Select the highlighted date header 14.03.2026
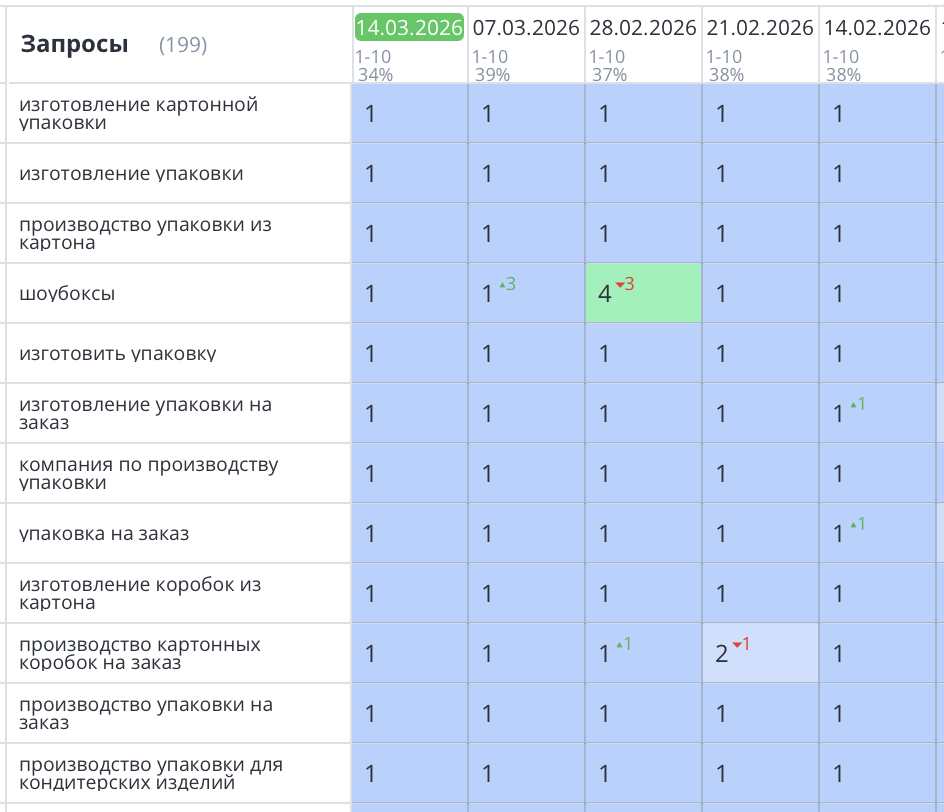 point(408,28)
